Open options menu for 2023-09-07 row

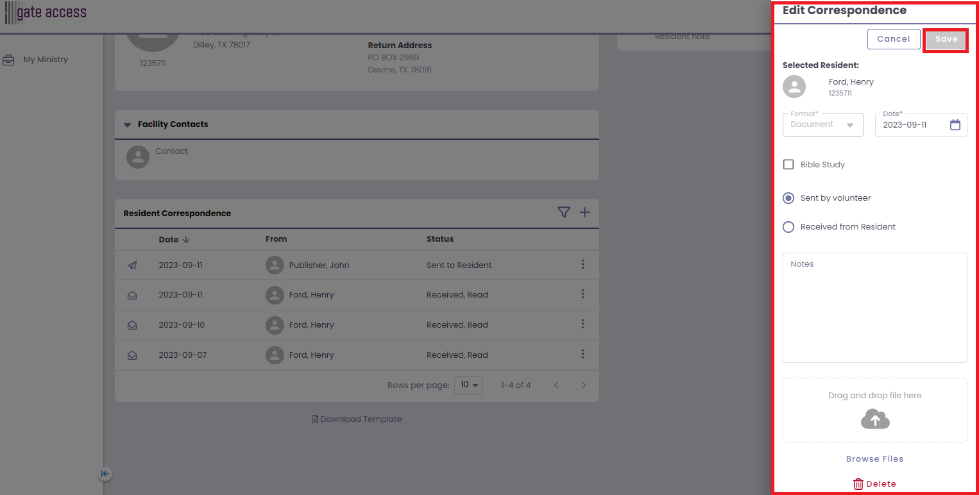click(x=583, y=354)
